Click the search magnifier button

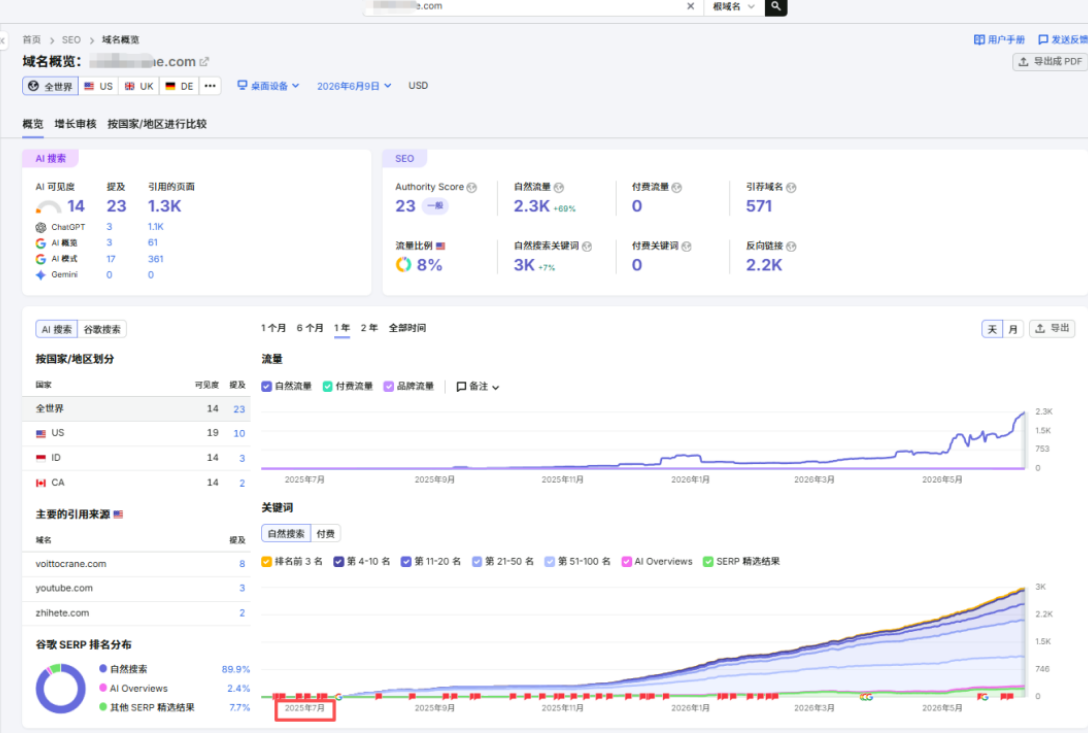tap(776, 6)
